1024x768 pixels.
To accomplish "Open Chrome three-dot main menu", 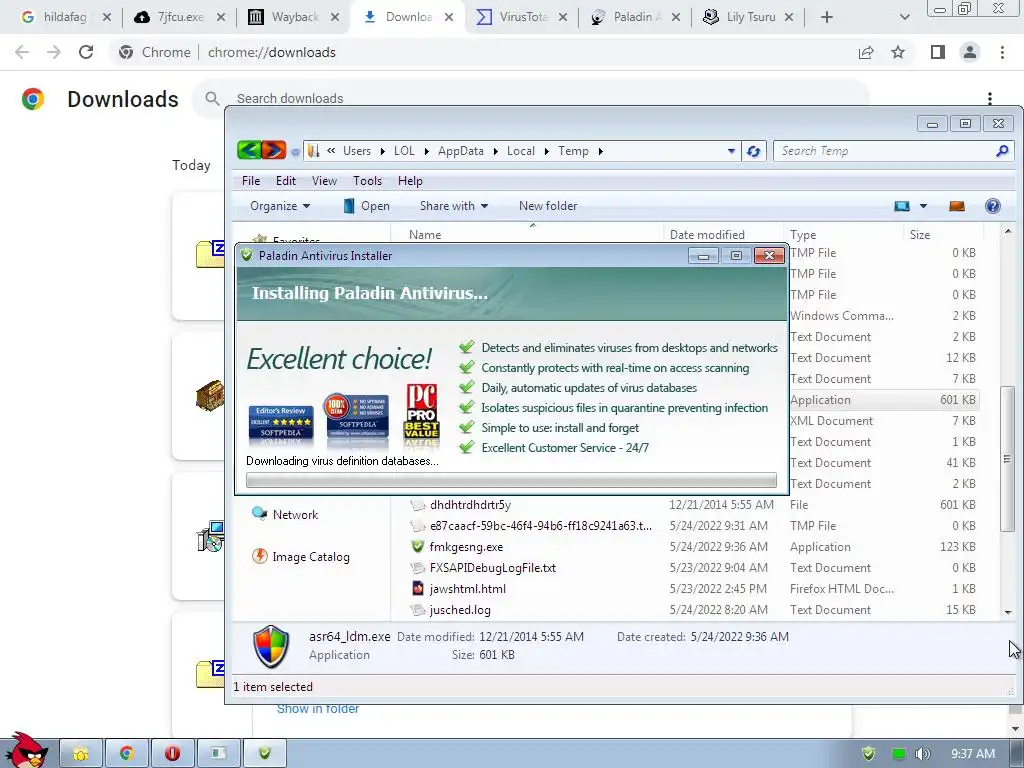I will coord(1002,52).
